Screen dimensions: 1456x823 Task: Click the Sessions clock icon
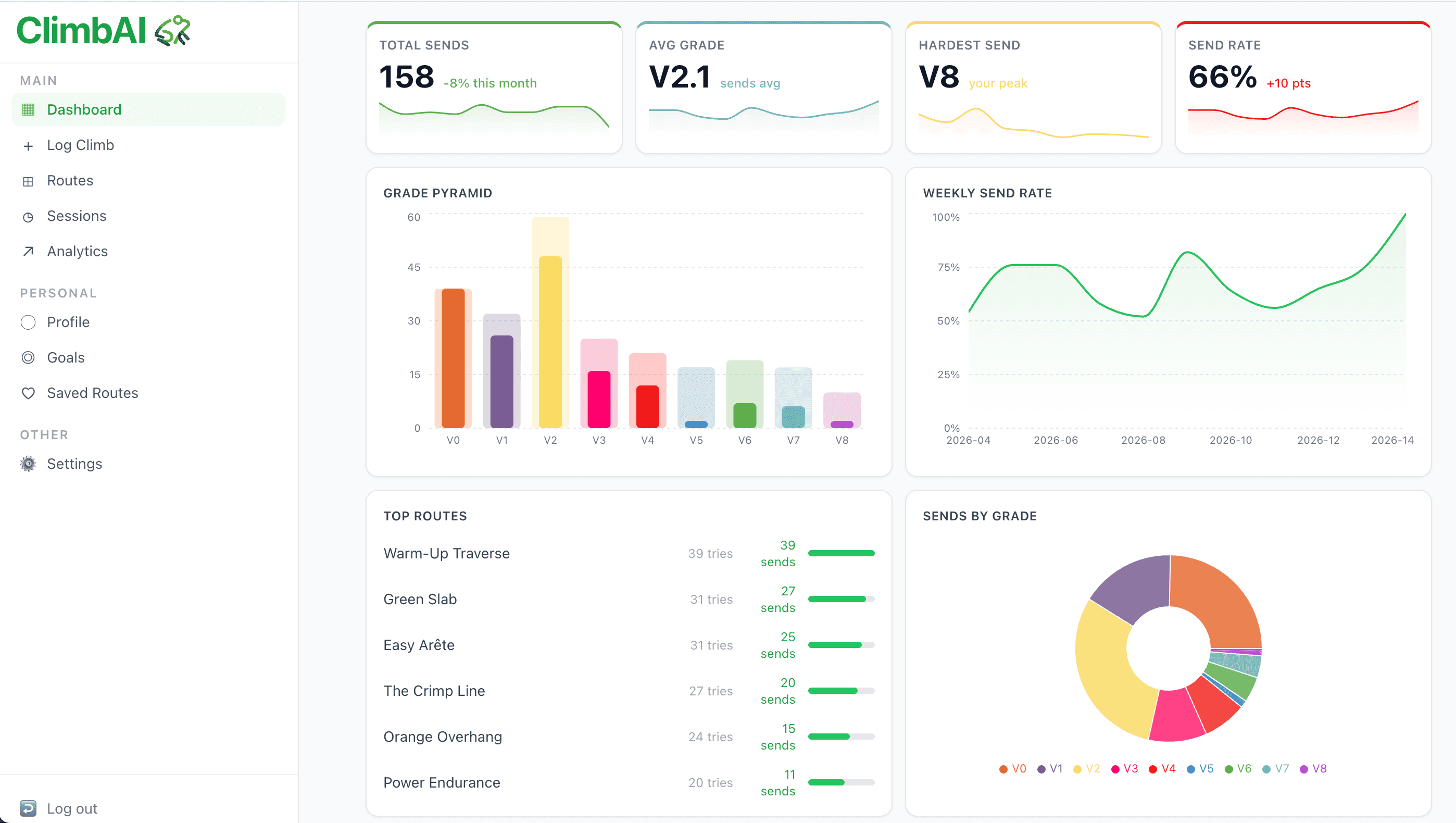28,217
